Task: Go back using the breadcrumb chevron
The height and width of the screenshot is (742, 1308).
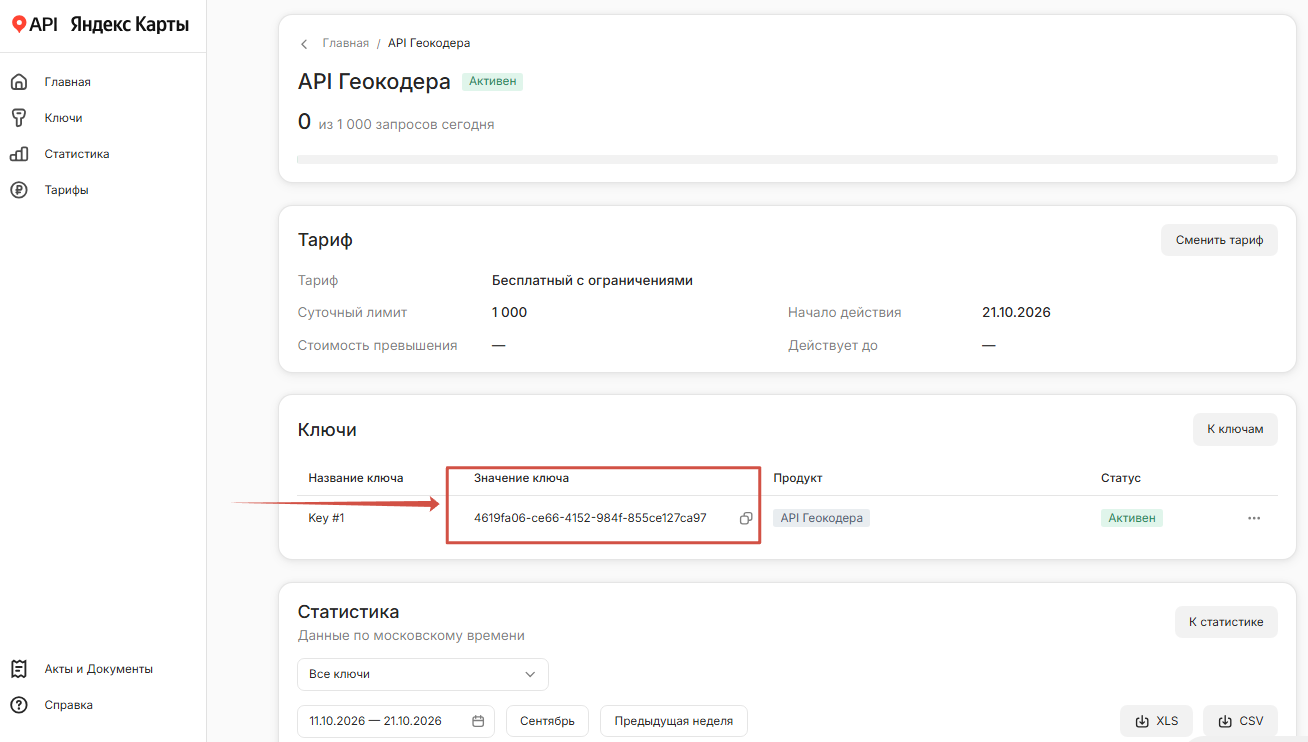Action: 304,44
